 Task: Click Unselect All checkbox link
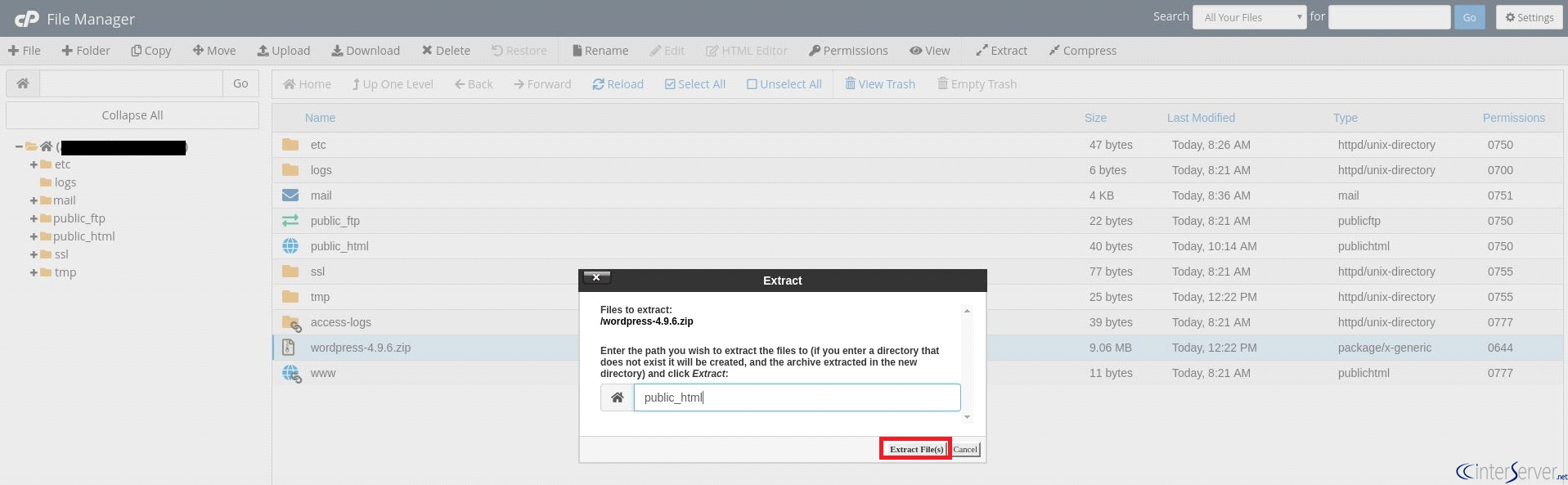coord(784,84)
